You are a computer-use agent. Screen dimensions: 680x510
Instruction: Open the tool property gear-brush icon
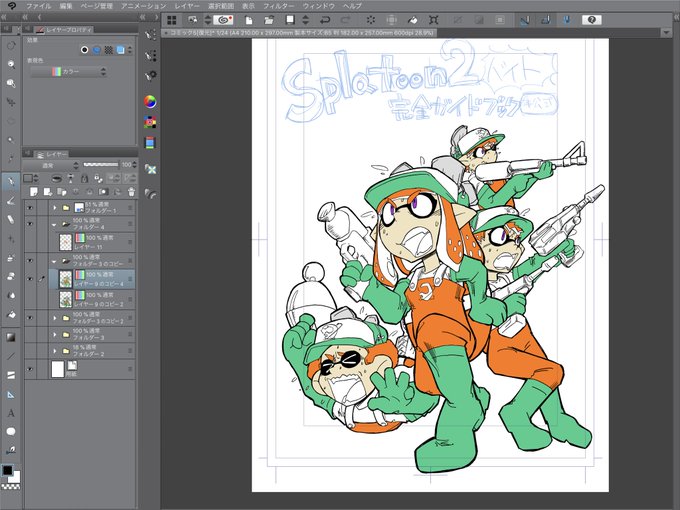tap(150, 76)
